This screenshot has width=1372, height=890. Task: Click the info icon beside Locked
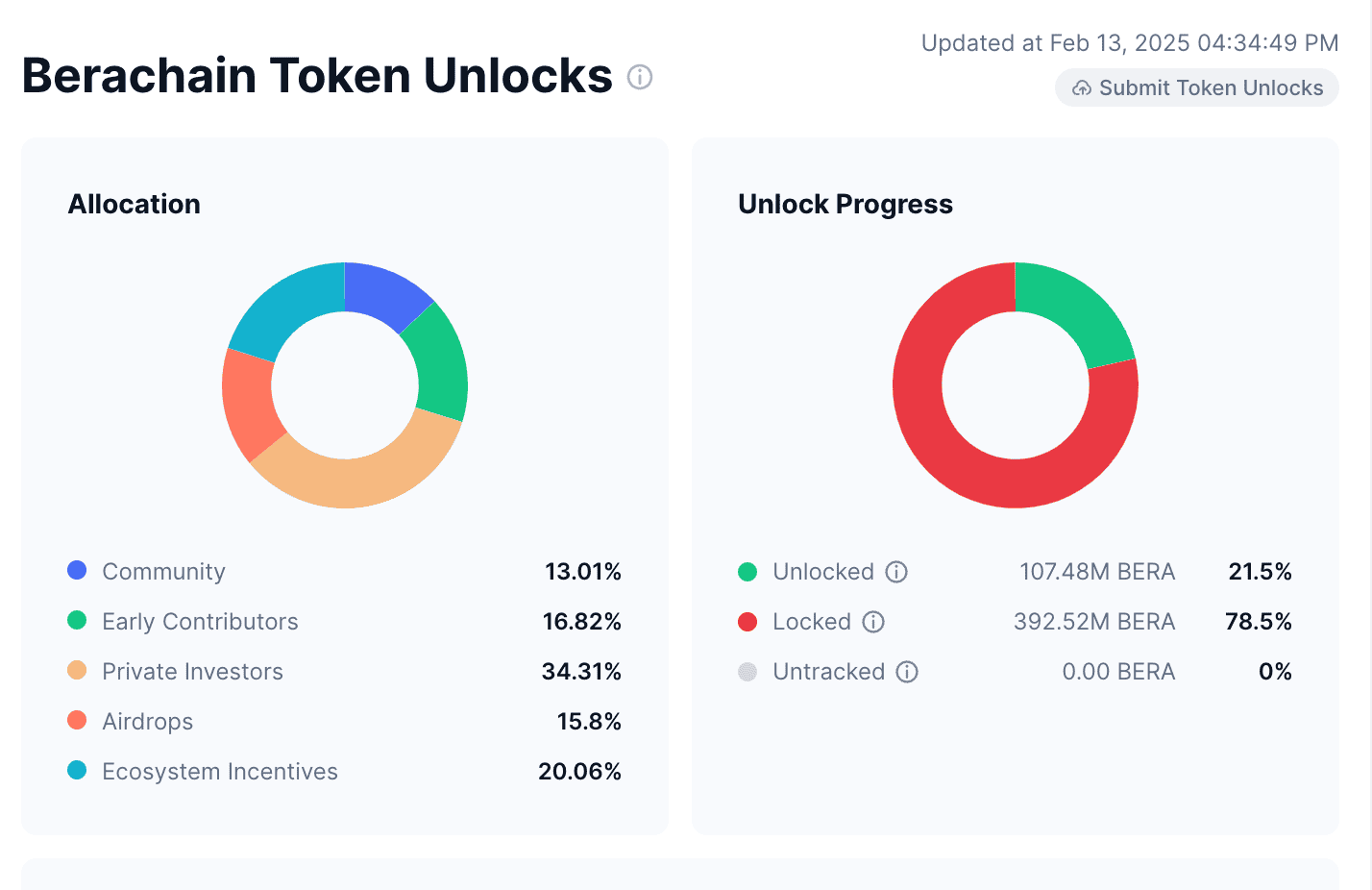(x=872, y=622)
